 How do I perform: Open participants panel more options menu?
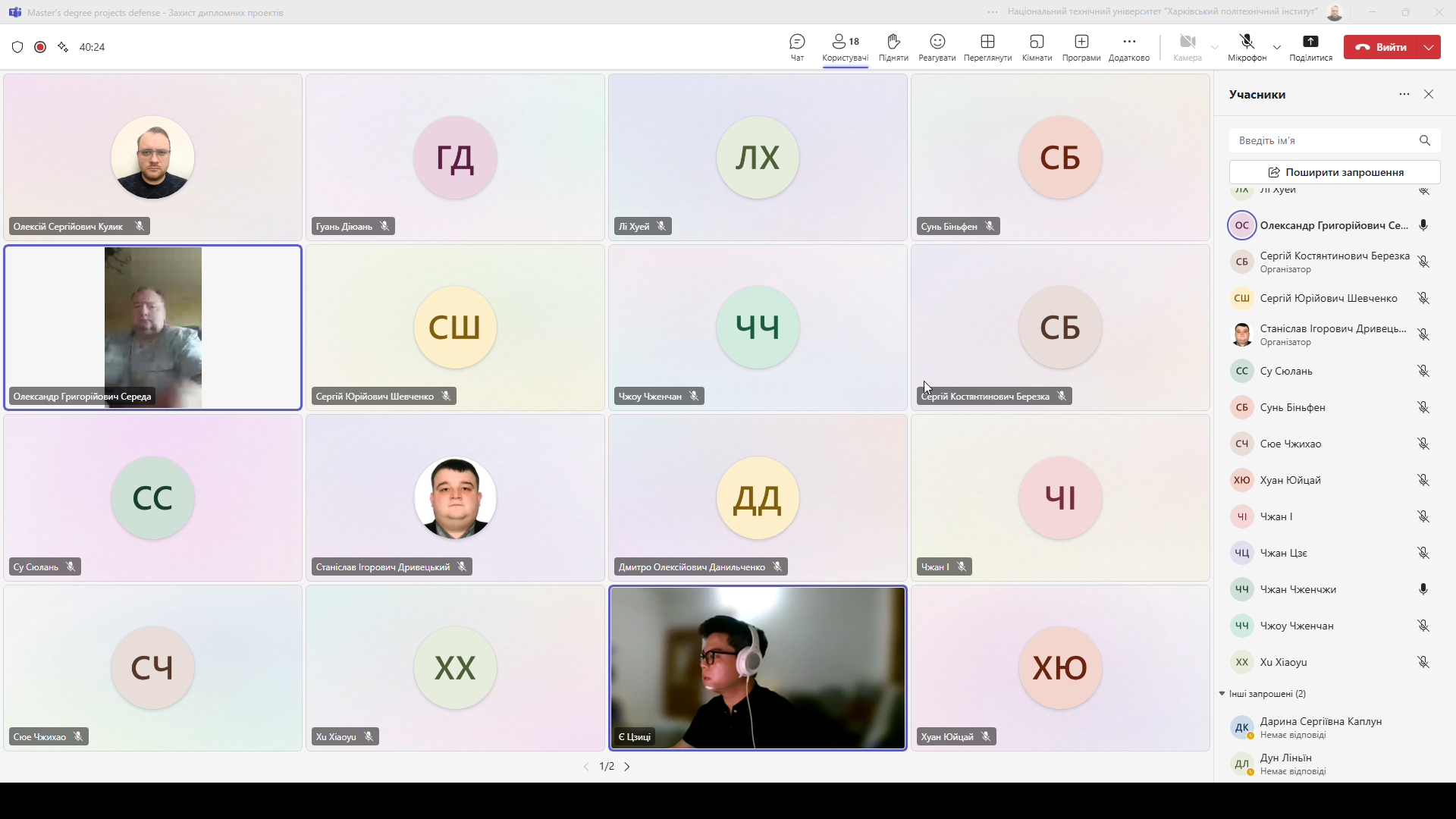(x=1404, y=95)
